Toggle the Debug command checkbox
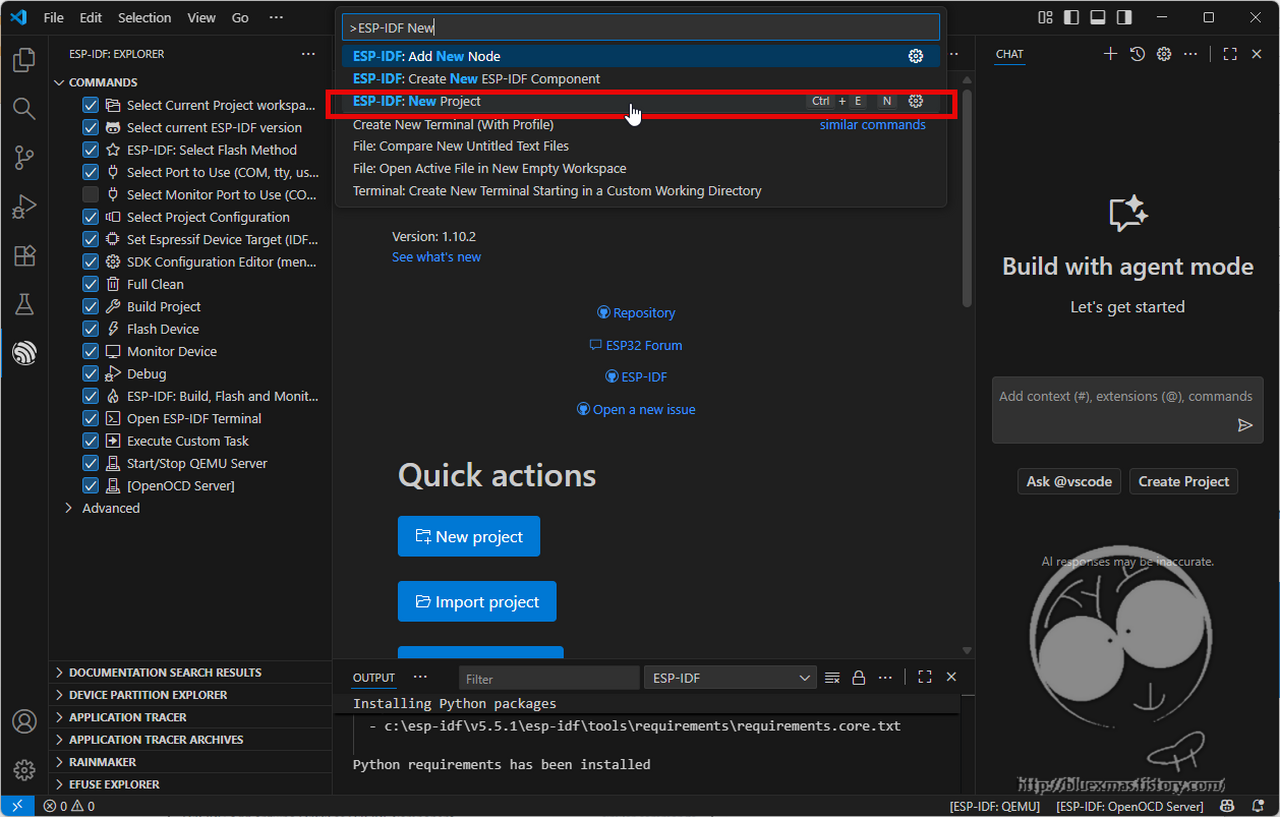Image resolution: width=1280 pixels, height=817 pixels. click(x=90, y=374)
